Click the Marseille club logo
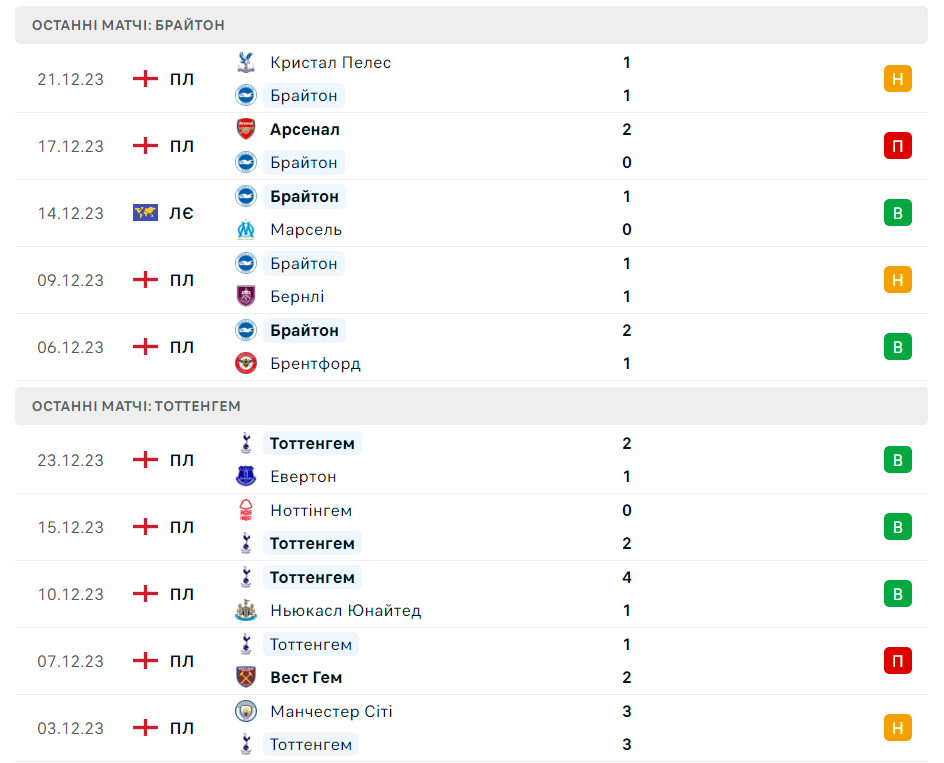This screenshot has height=763, width=944. (245, 229)
